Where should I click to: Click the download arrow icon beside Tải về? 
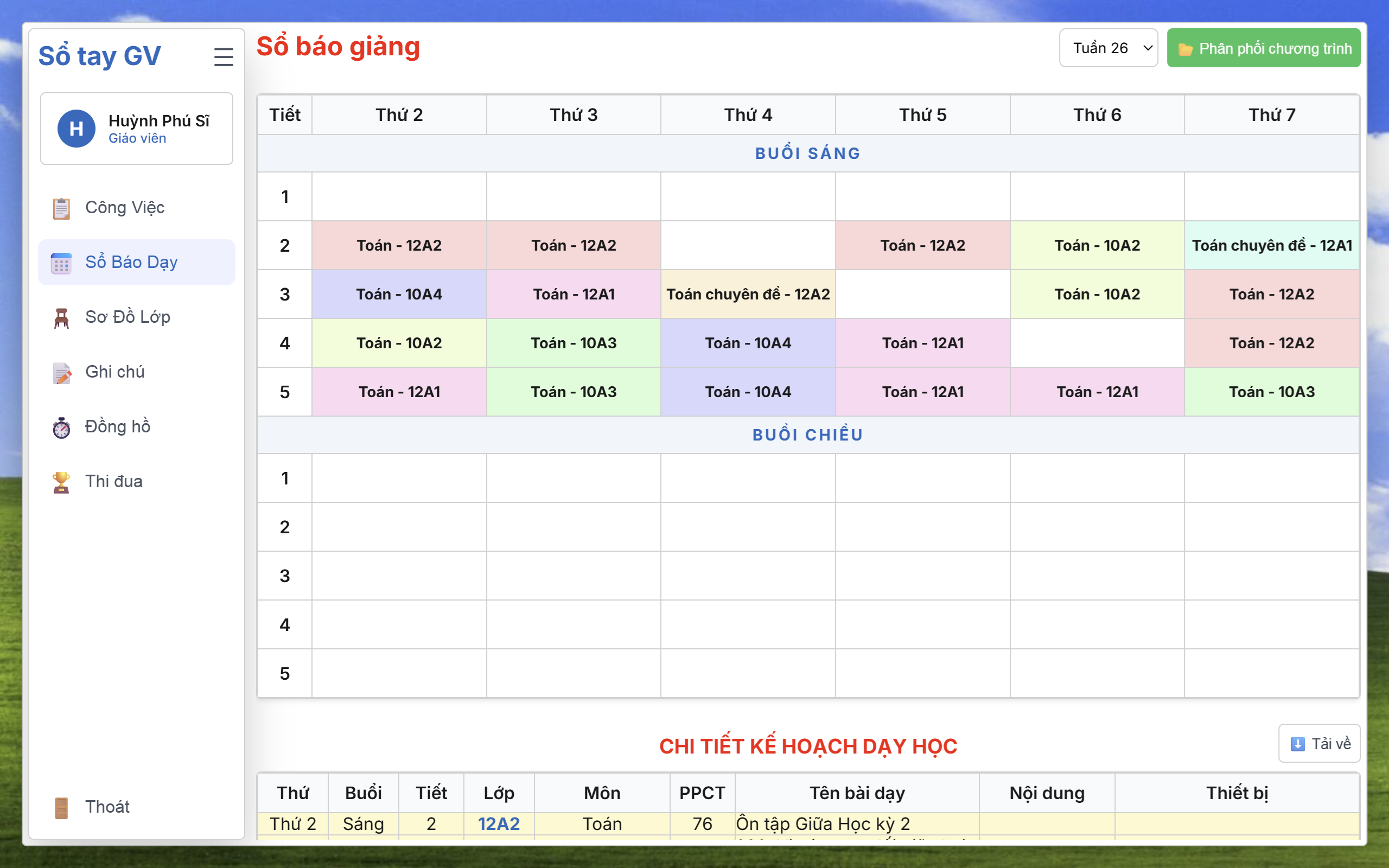pos(1297,743)
